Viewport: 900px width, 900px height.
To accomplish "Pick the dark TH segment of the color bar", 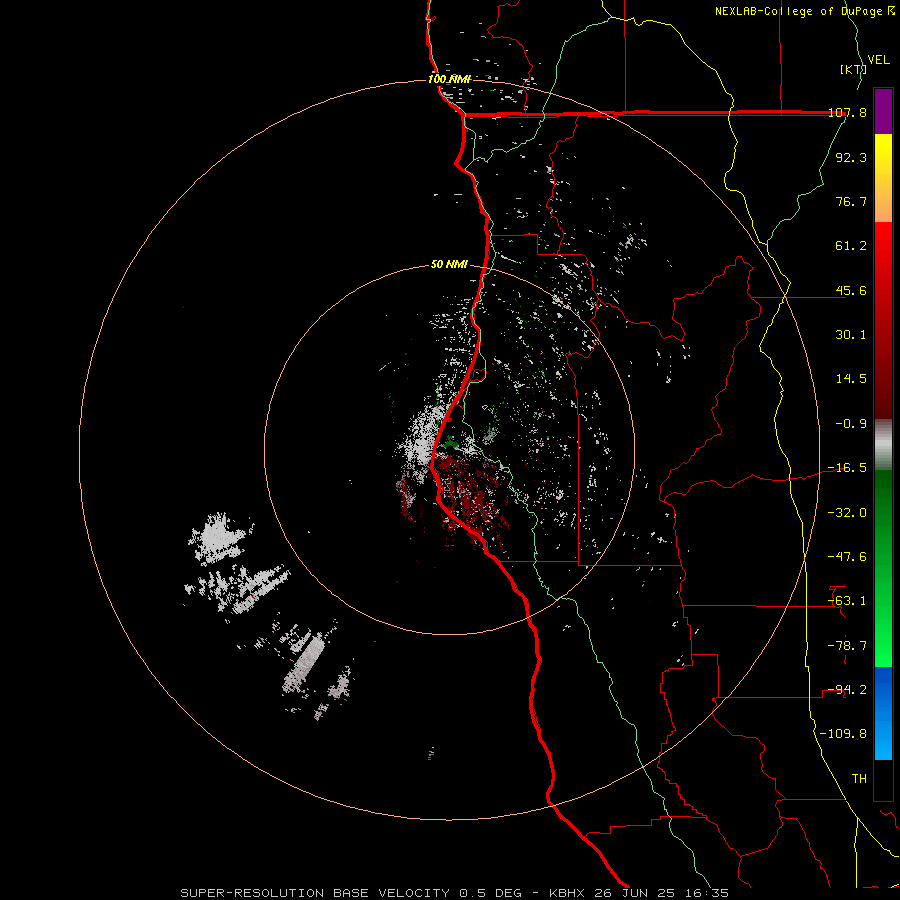I will click(883, 780).
